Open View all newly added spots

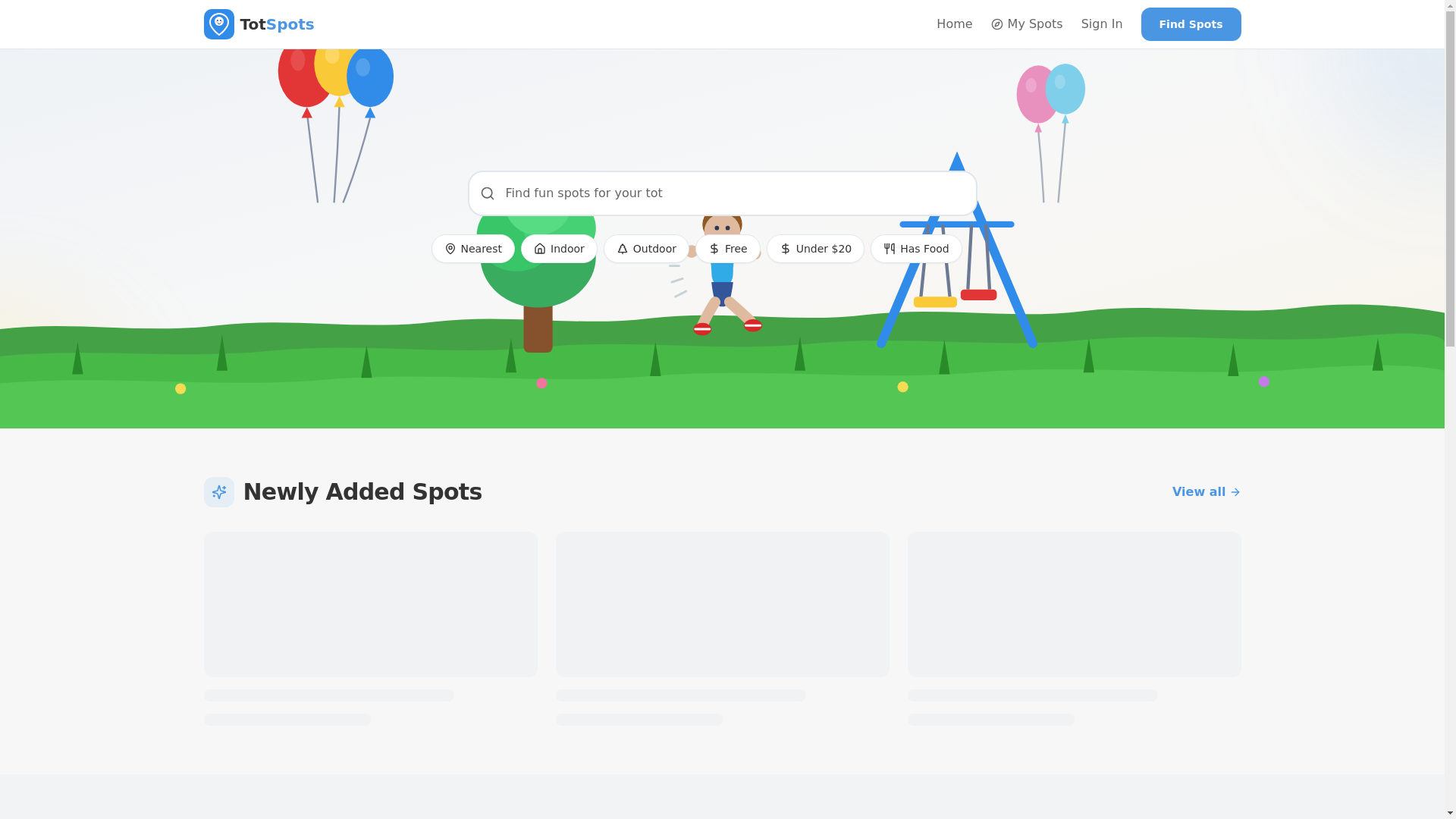(x=1207, y=492)
